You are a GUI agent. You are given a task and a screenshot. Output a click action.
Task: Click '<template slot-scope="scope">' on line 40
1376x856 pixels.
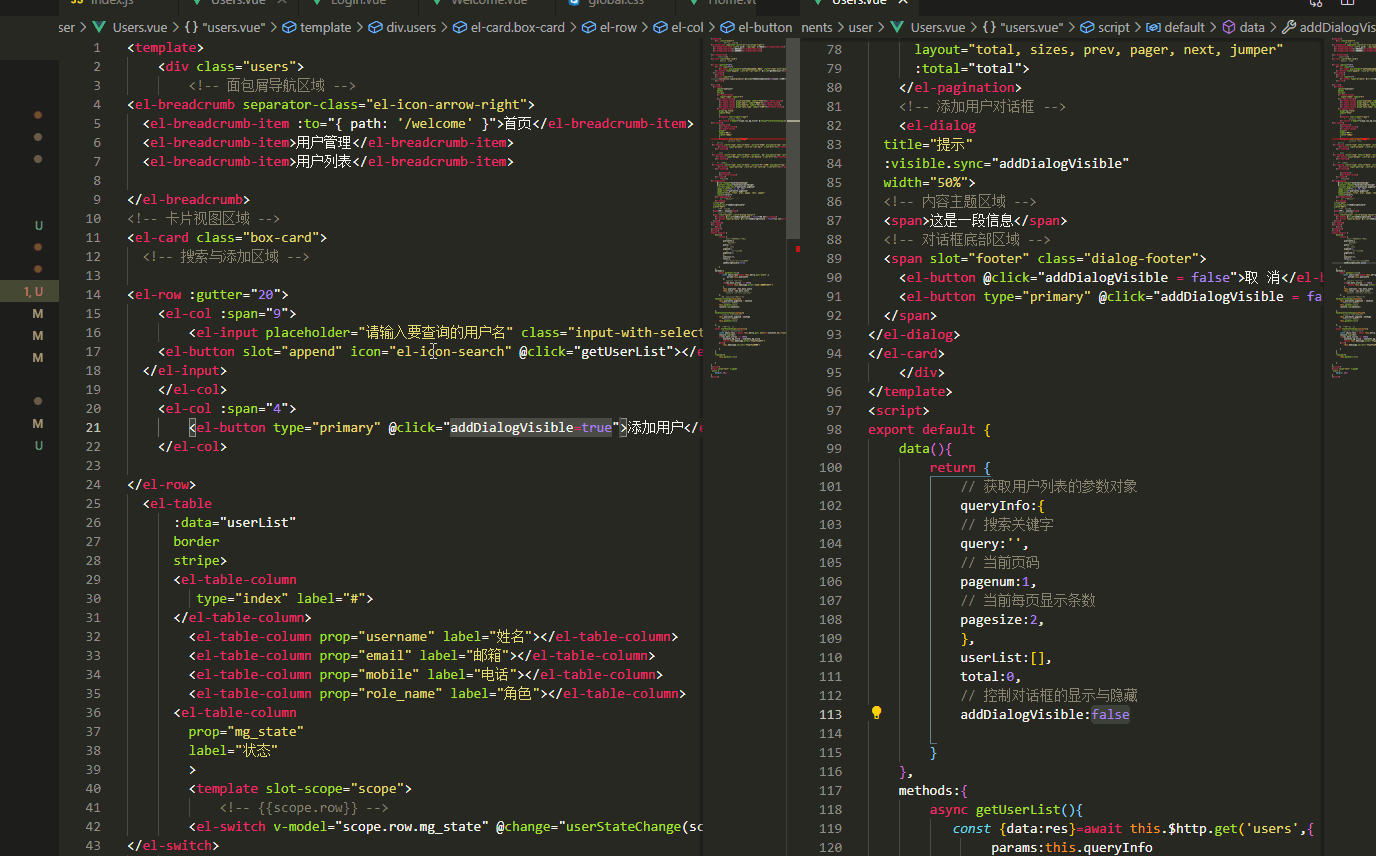(x=300, y=788)
